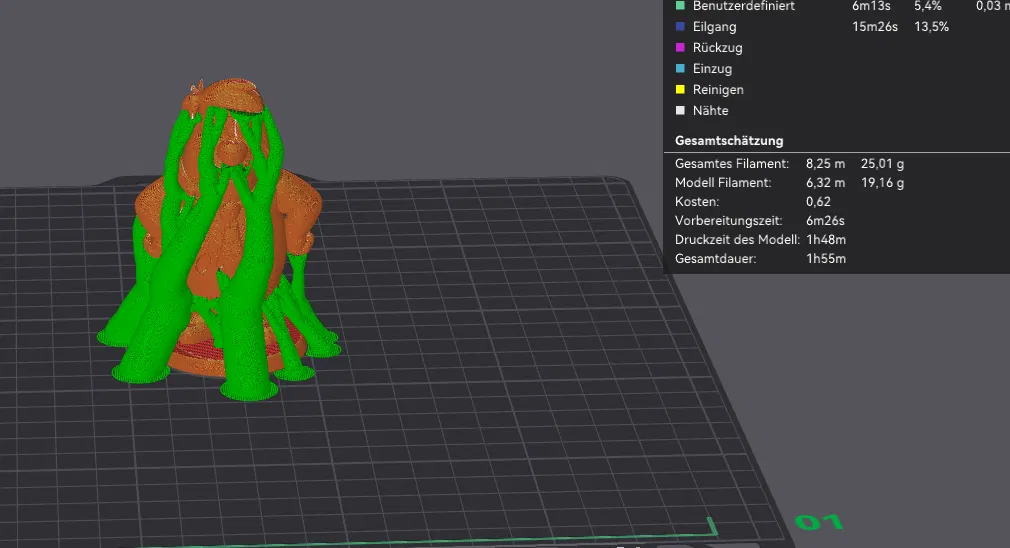Screen dimensions: 1010x548
Task: Click the Gesamtes Filament label
Action: [732, 164]
